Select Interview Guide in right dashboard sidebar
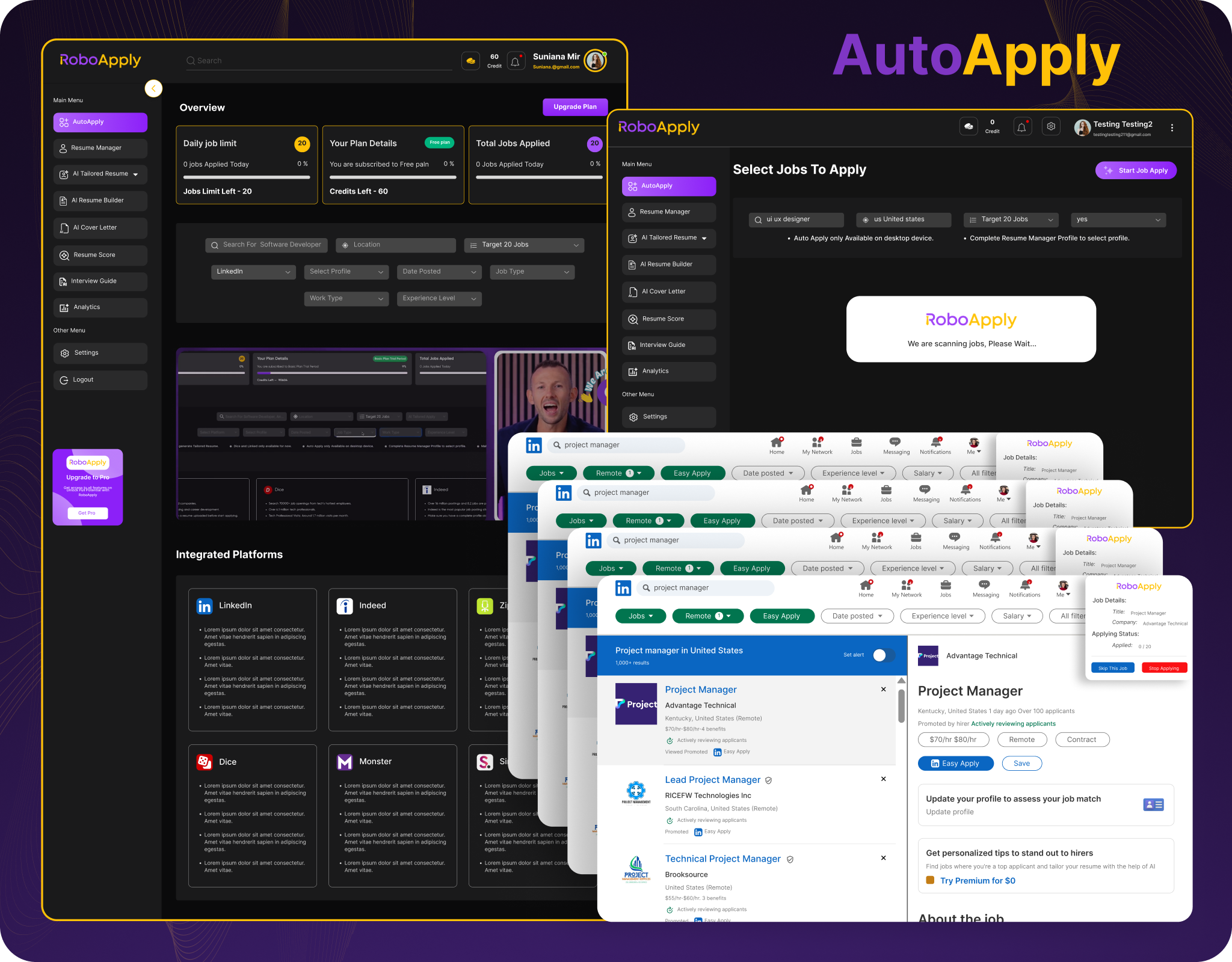 click(x=668, y=345)
